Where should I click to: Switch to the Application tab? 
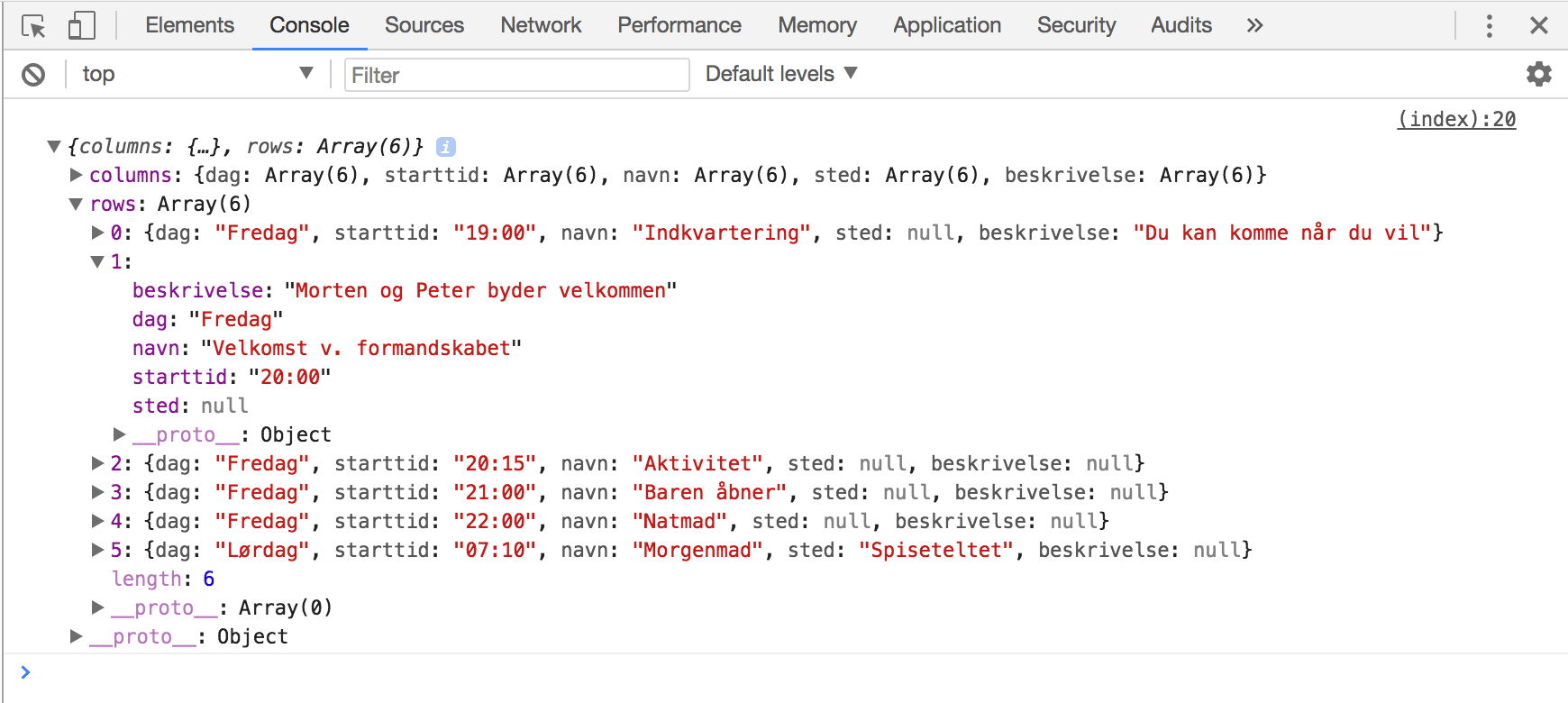946,25
